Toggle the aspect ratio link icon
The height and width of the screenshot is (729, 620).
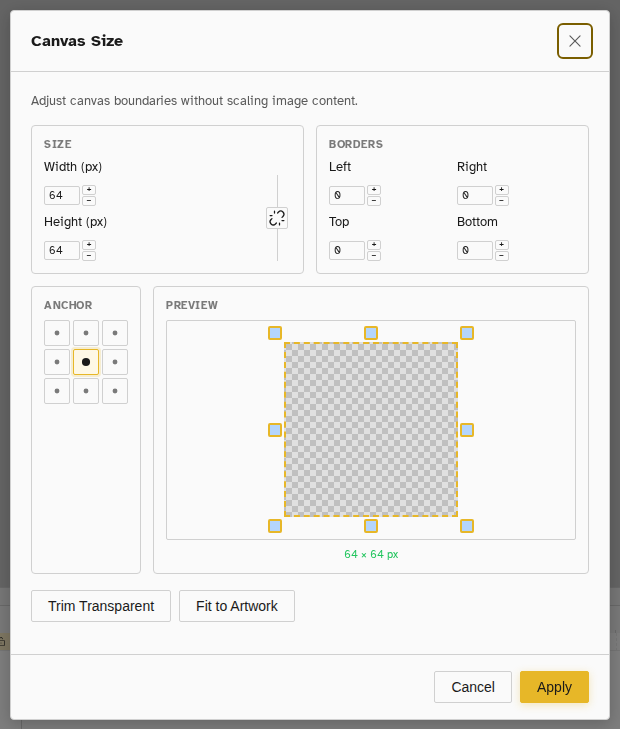277,218
